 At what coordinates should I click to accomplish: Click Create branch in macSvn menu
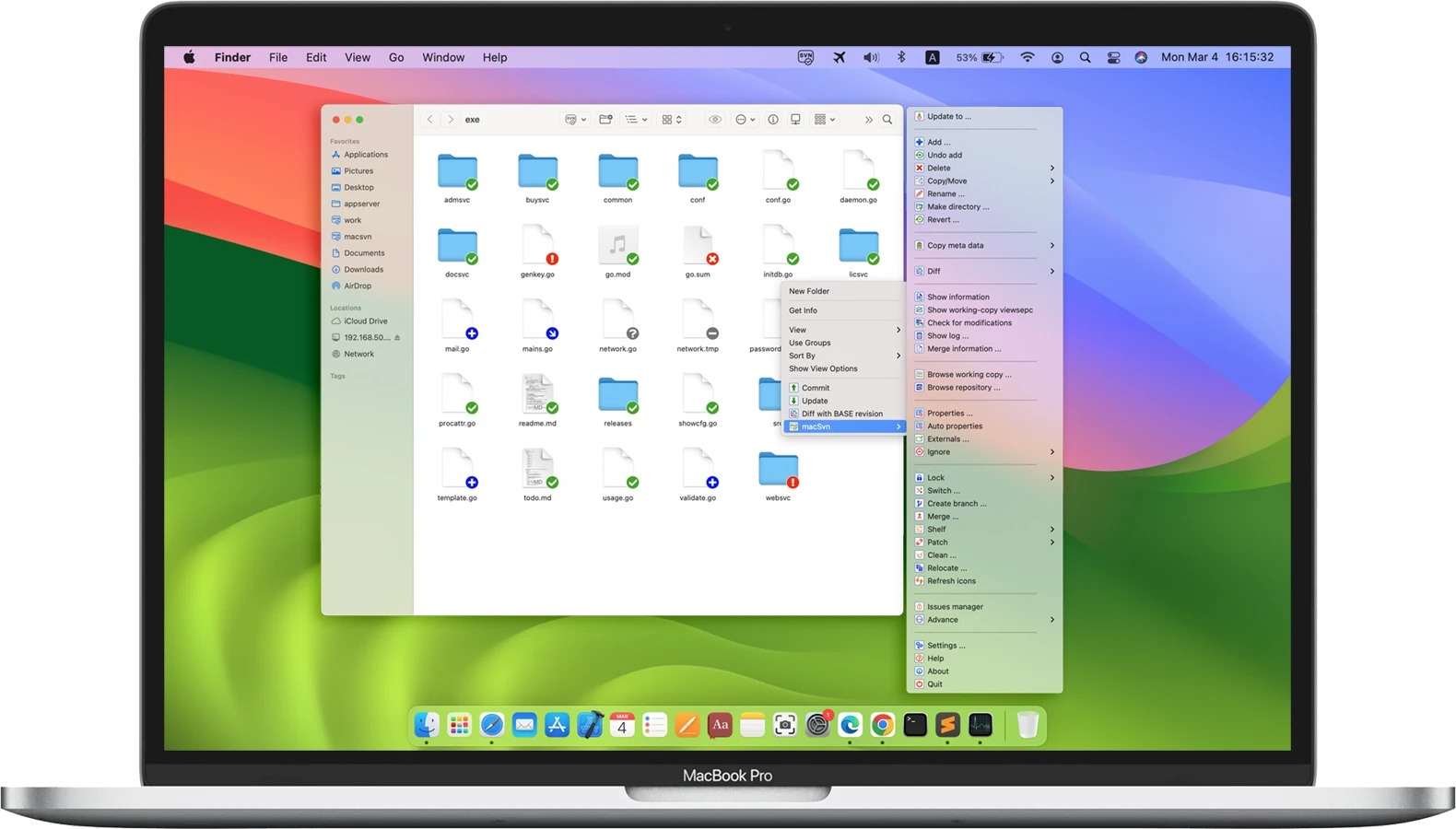pos(956,504)
